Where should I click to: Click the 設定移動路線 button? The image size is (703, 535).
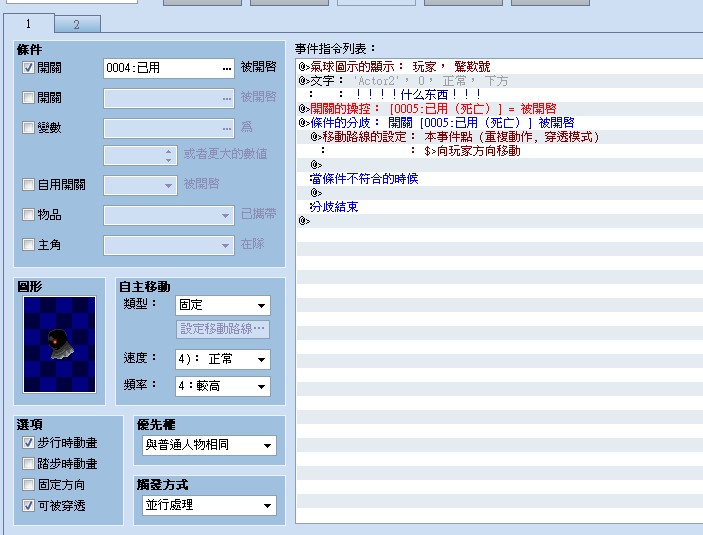point(223,329)
